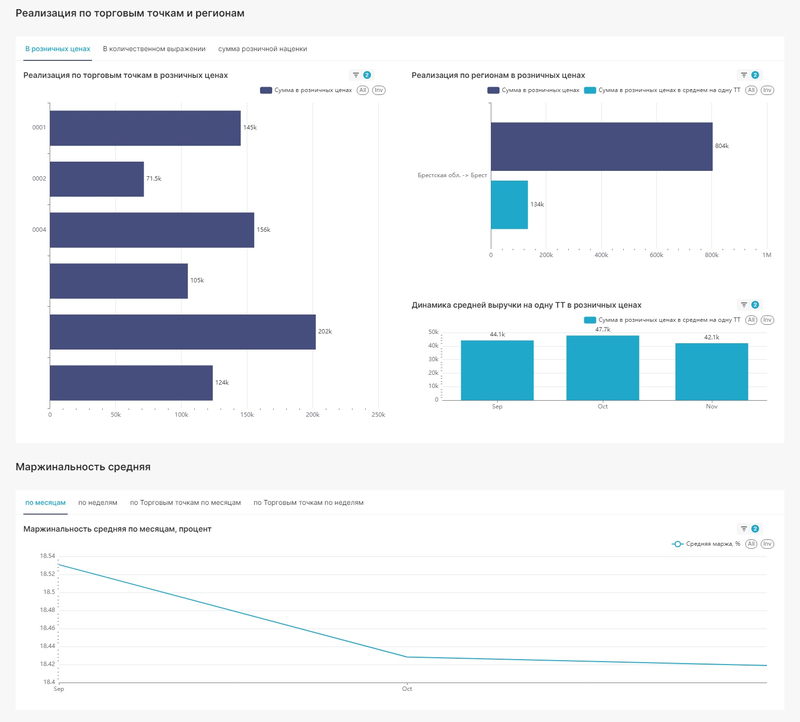
Task: Open 'по Торговым точкам по месяцам' tab
Action: coord(185,502)
